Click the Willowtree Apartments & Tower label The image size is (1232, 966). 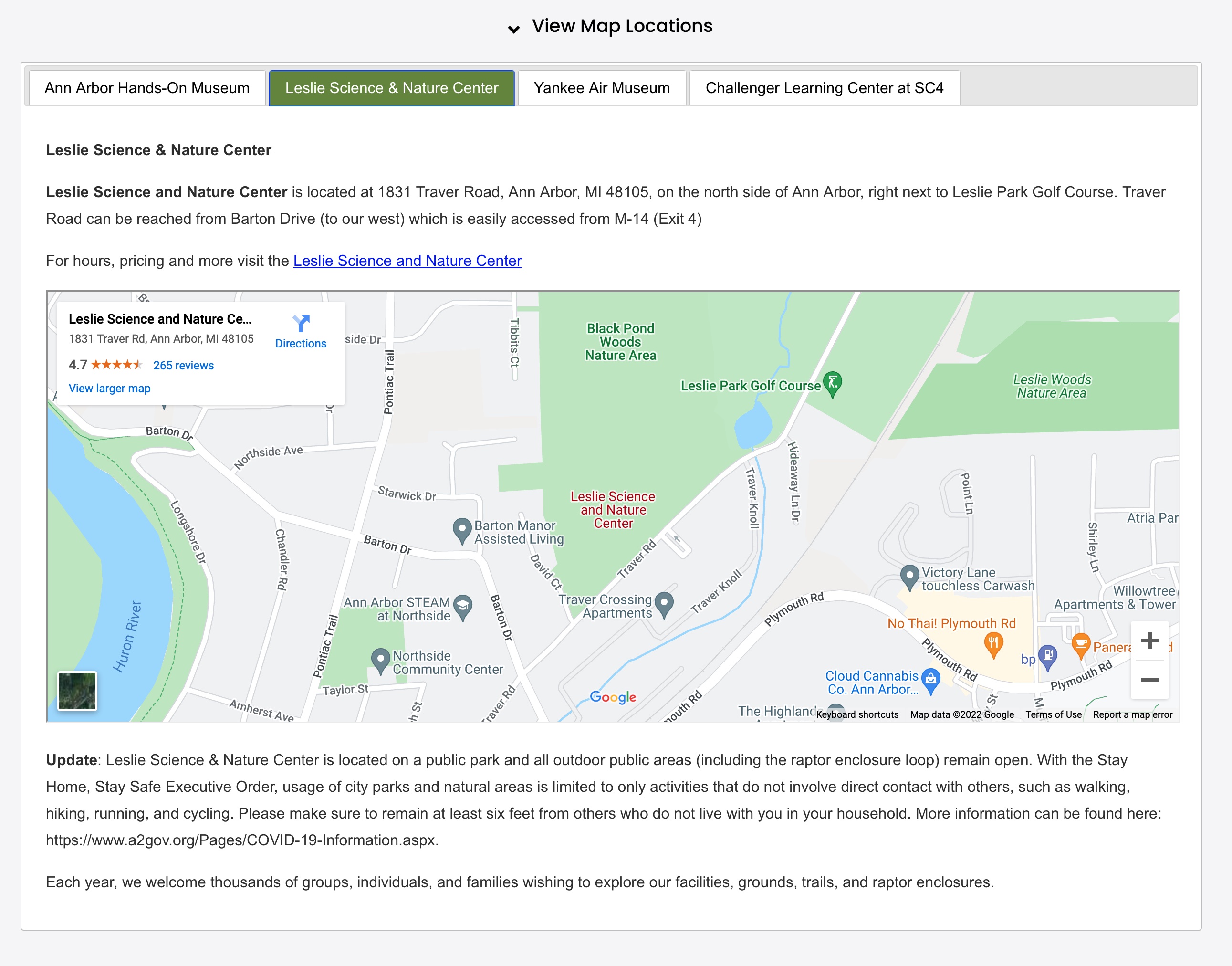click(1115, 598)
